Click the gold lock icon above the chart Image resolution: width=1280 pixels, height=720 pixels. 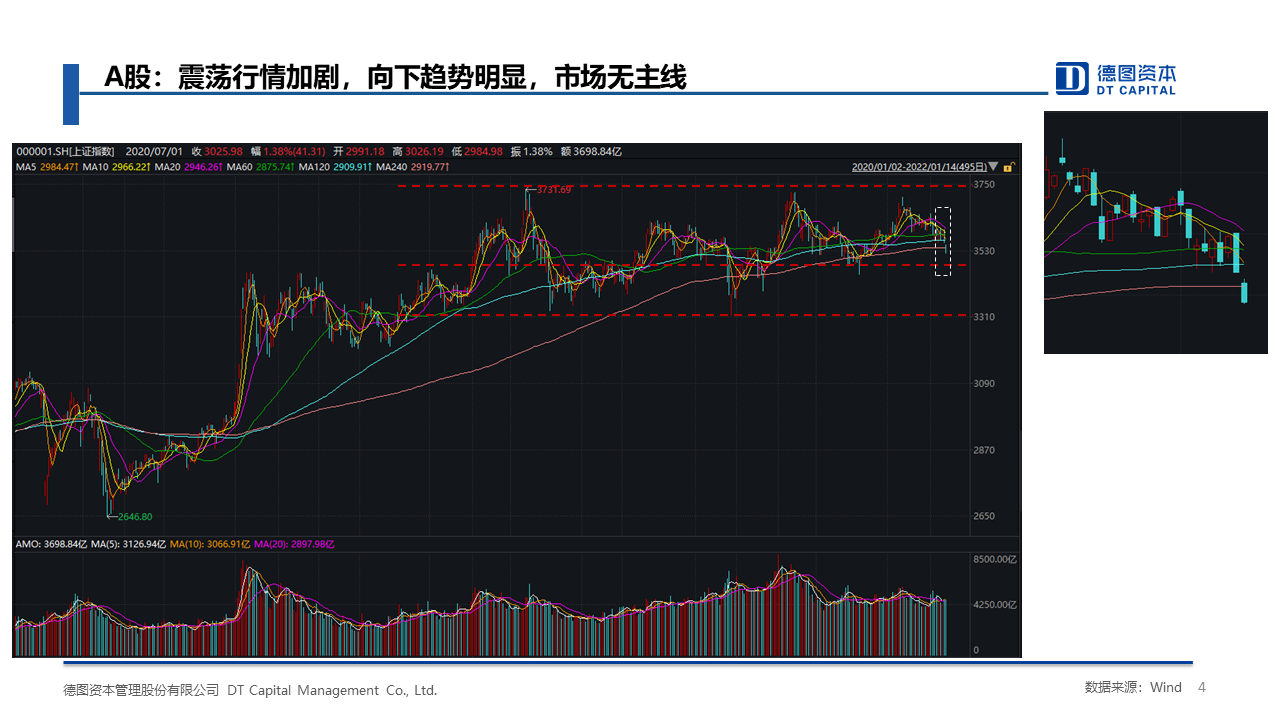click(x=1009, y=168)
